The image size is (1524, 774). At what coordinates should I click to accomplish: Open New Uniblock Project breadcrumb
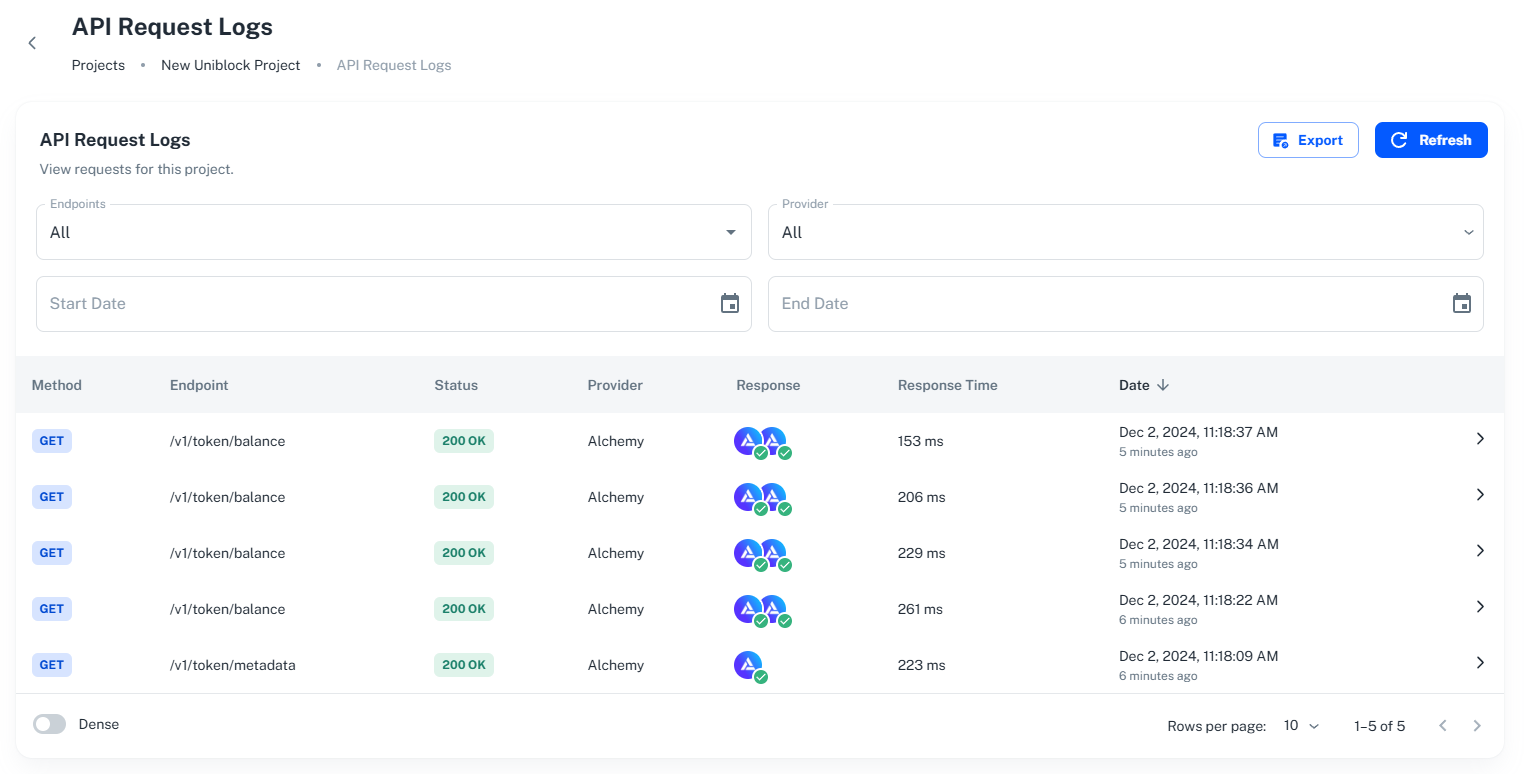pos(231,65)
